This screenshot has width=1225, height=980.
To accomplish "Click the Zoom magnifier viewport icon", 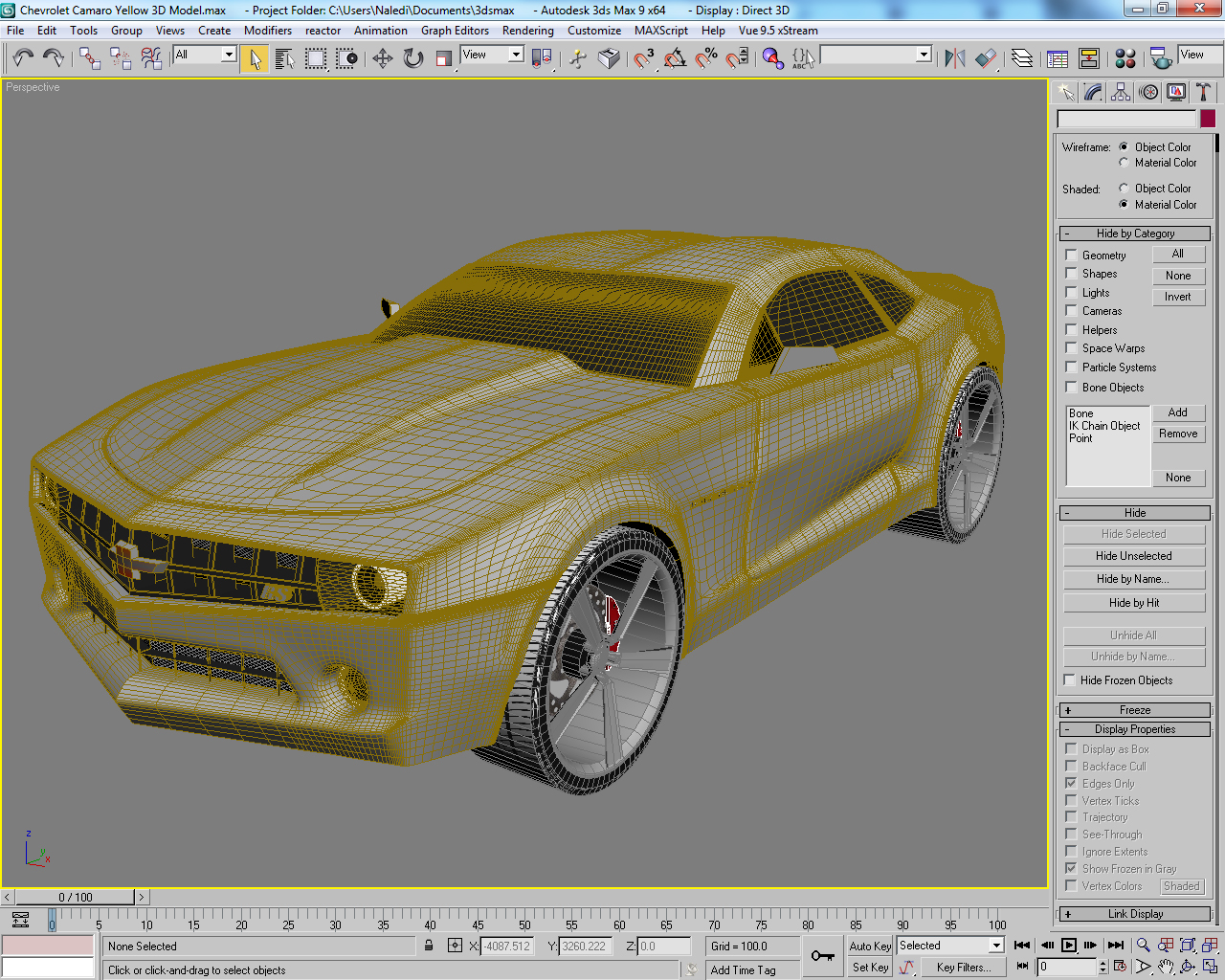I will tap(1143, 945).
